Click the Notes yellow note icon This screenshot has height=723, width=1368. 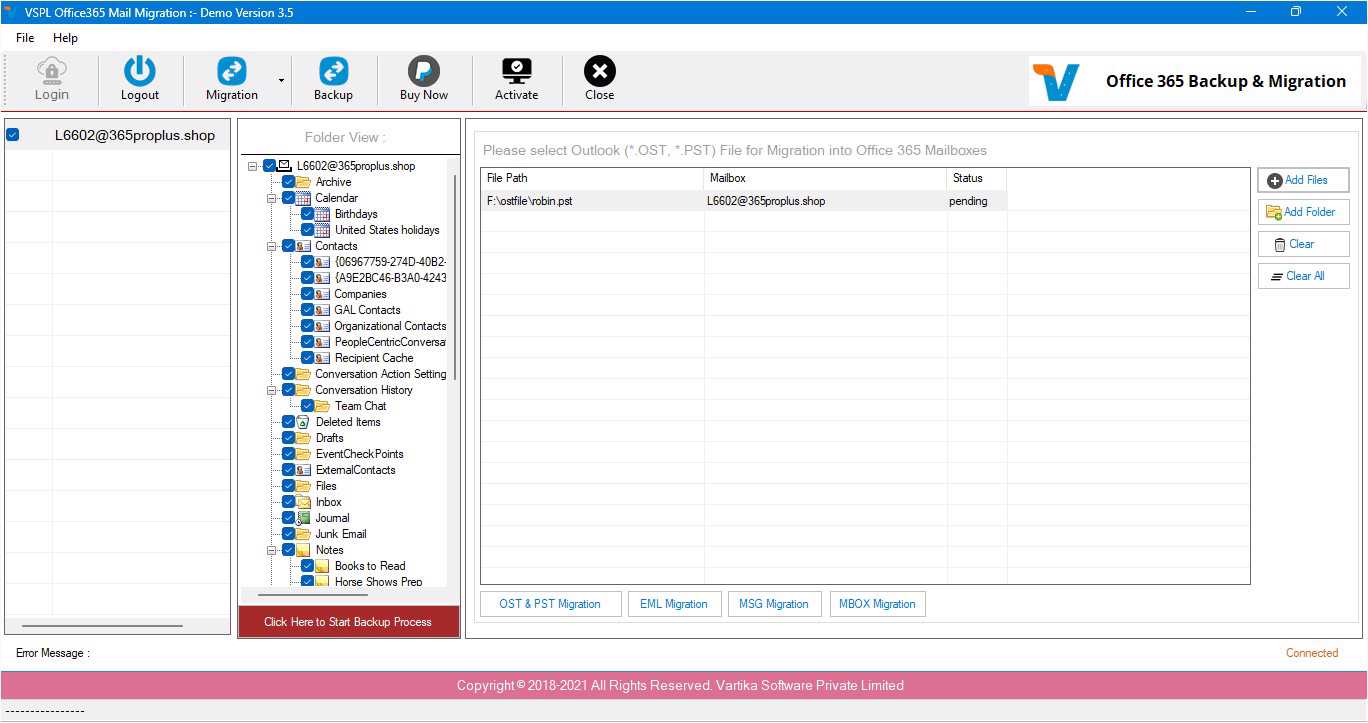[x=304, y=550]
